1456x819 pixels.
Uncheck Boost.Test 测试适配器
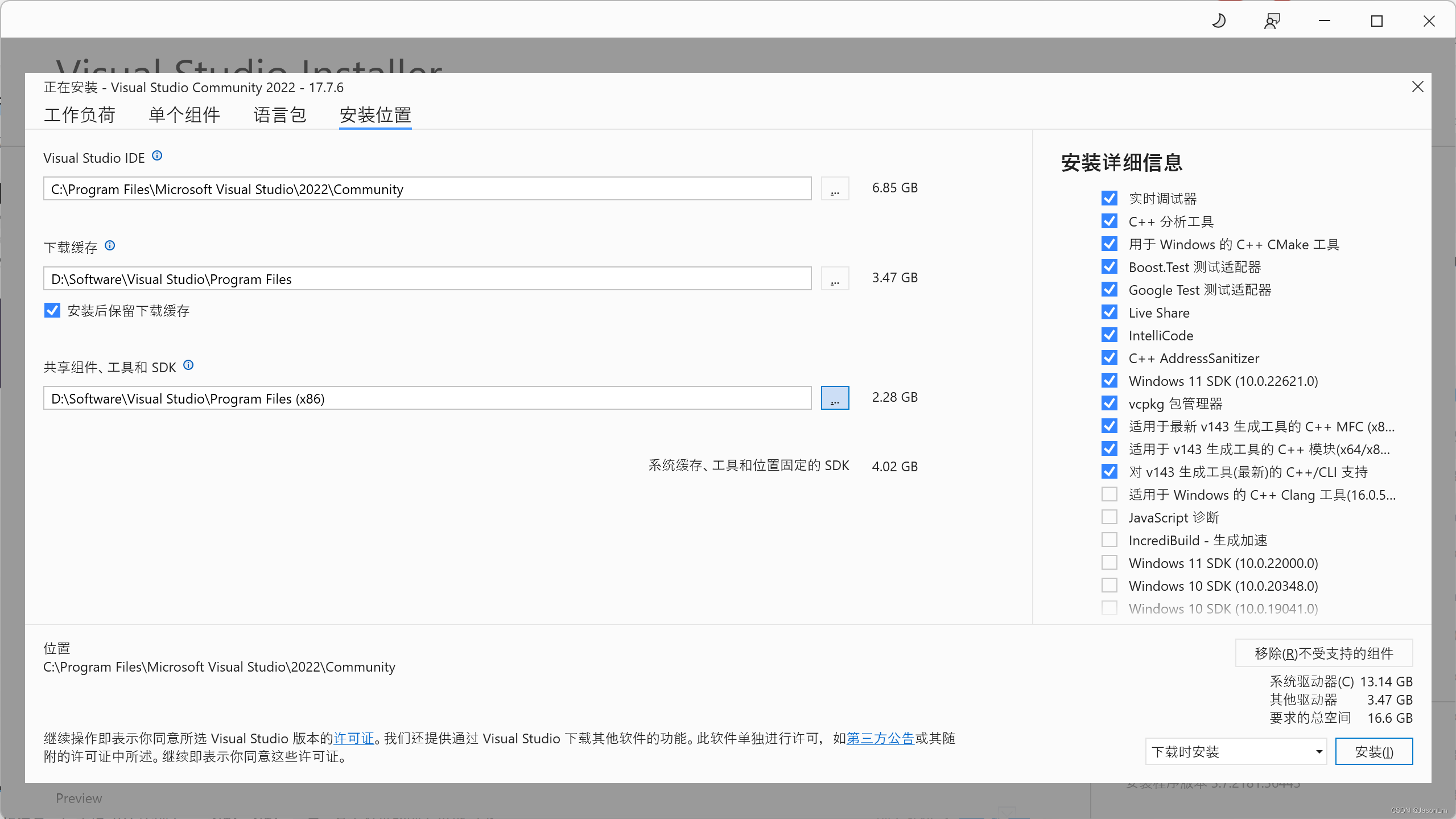coord(1109,266)
